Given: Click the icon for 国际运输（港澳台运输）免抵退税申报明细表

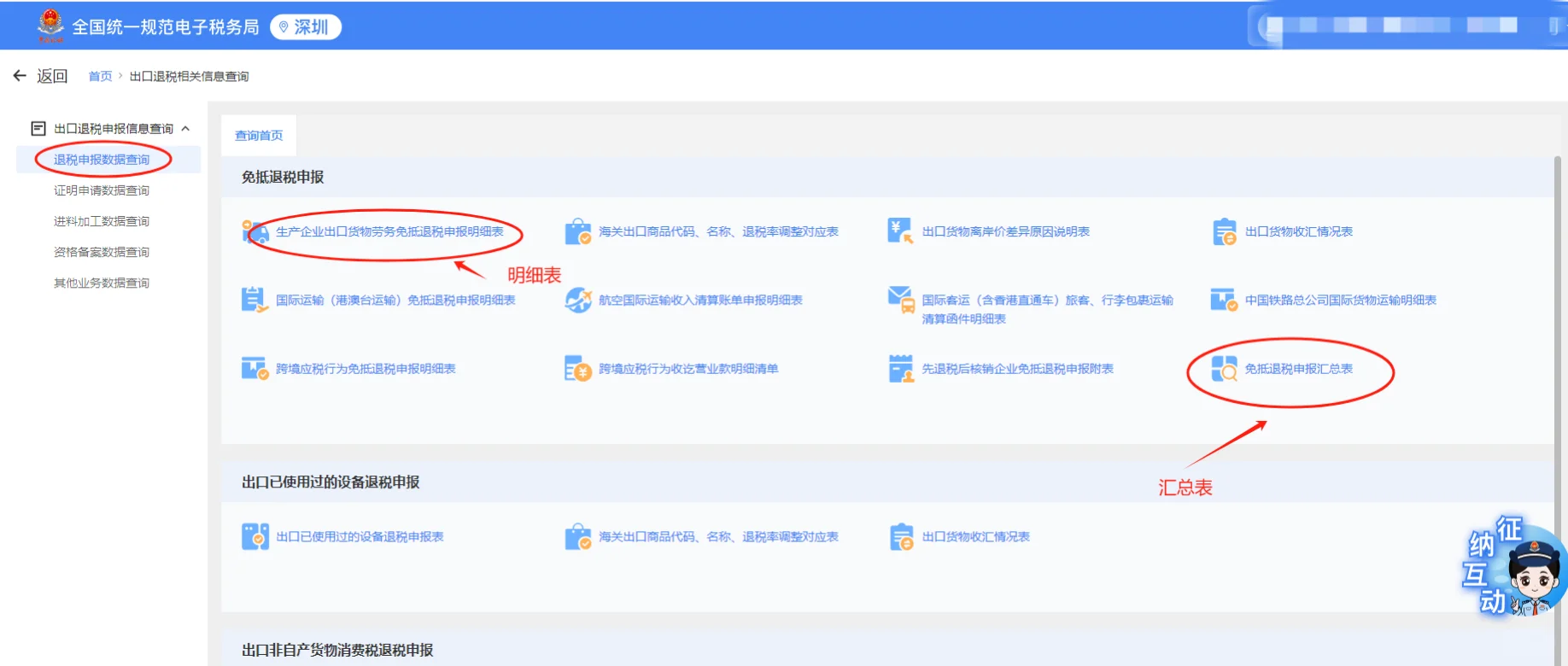Looking at the screenshot, I should click(255, 300).
